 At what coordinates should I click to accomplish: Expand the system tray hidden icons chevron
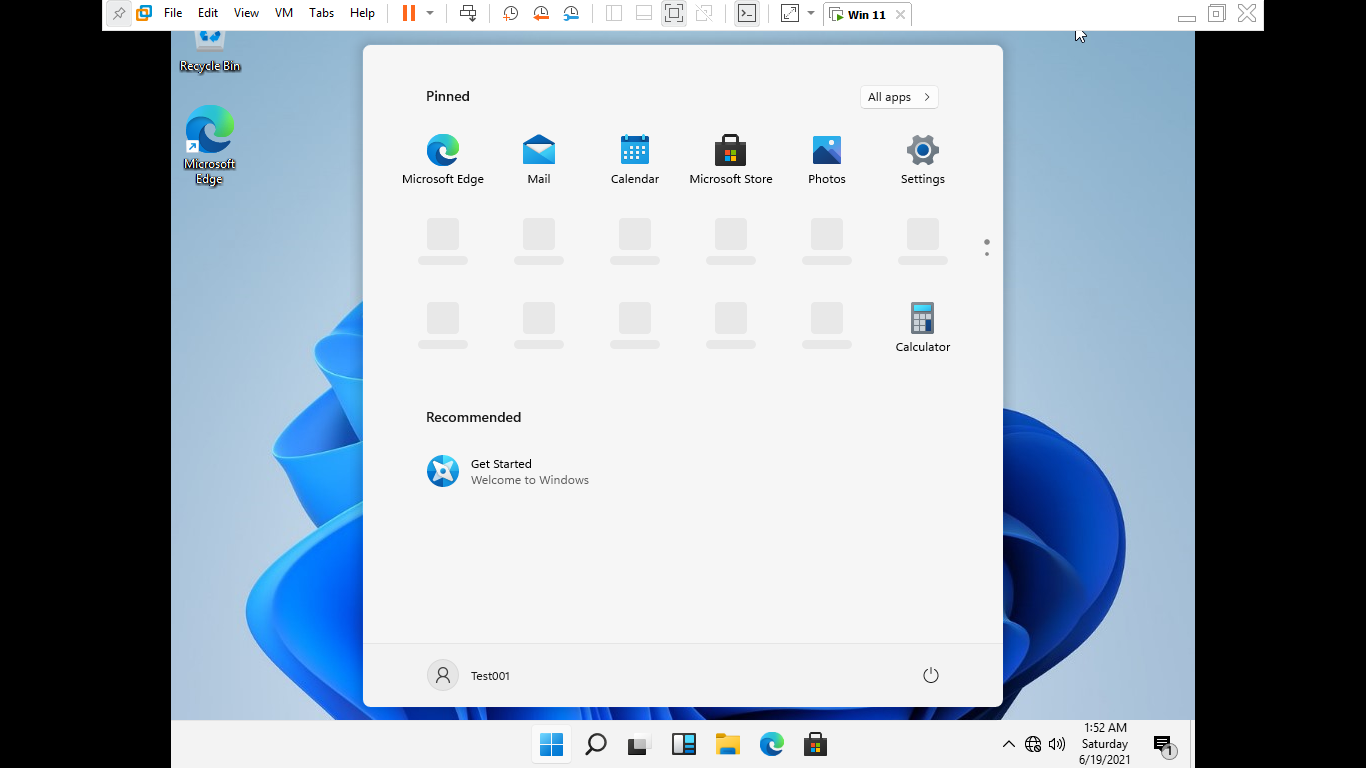click(1008, 744)
